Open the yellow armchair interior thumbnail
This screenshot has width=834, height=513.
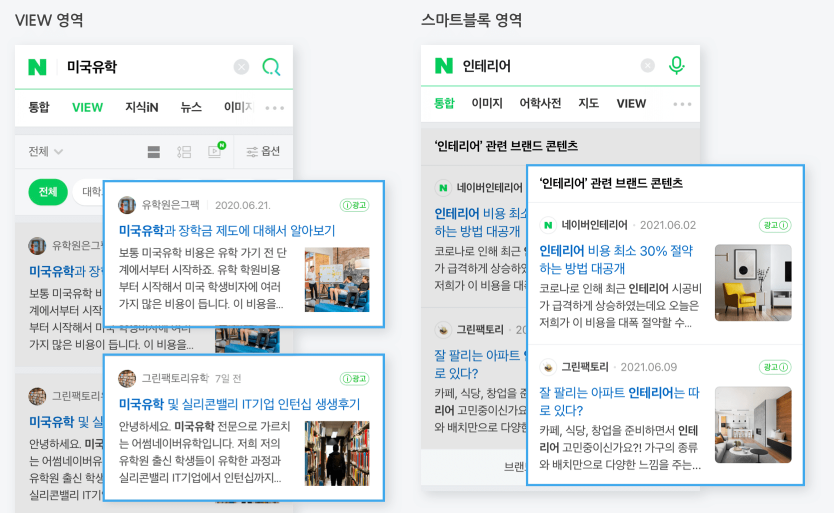coord(753,283)
